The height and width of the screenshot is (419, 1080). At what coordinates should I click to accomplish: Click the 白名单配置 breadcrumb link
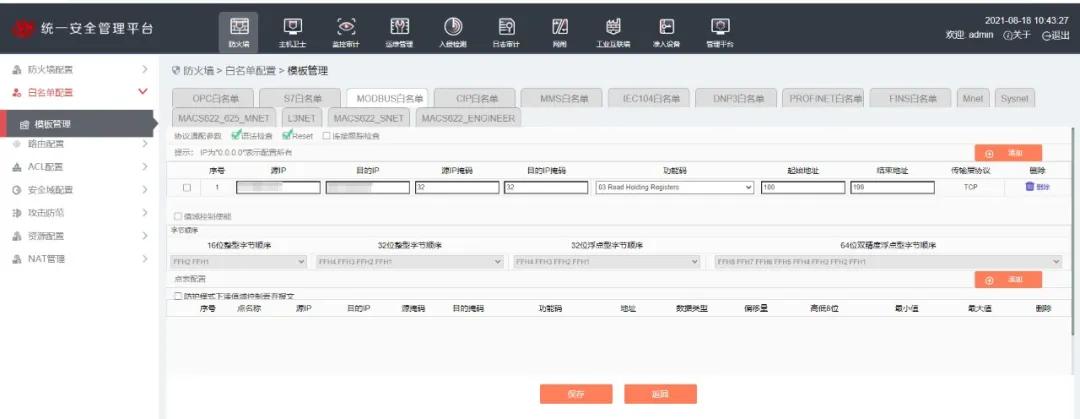pyautogui.click(x=251, y=70)
